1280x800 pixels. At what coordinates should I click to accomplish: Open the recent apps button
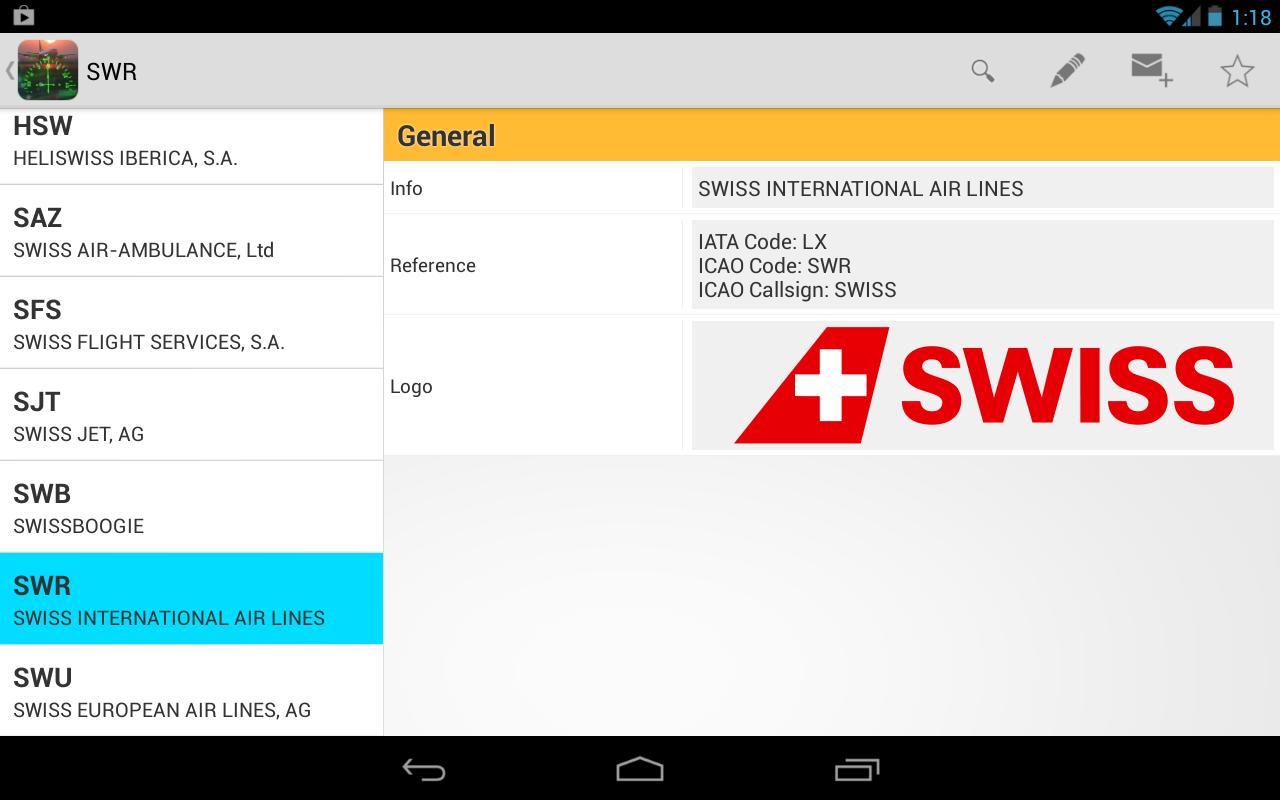click(x=856, y=769)
